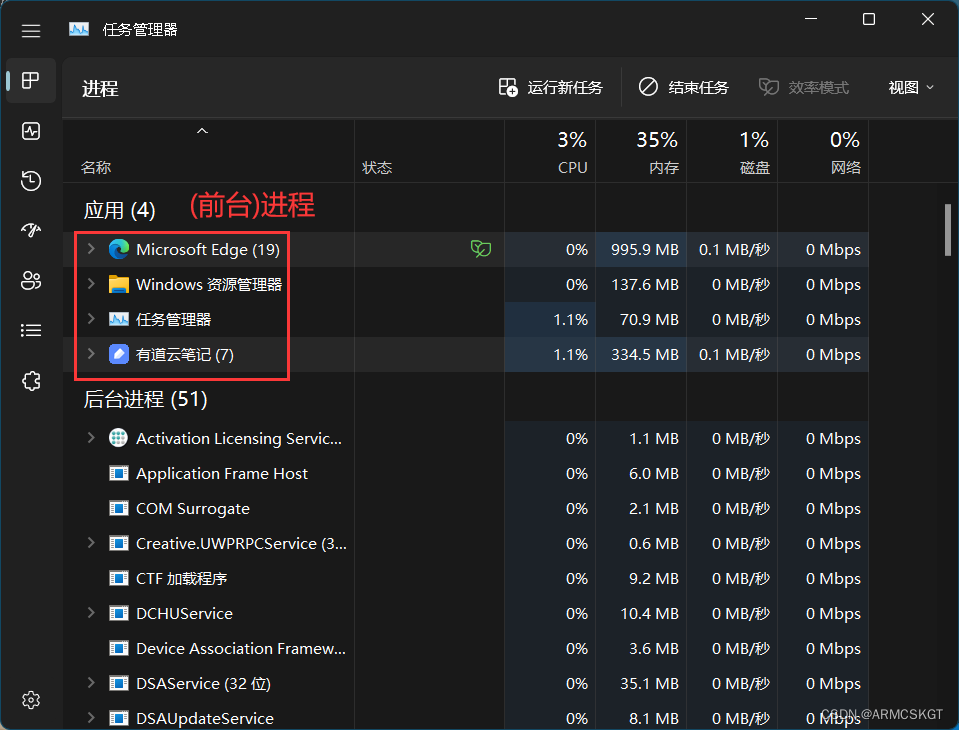Expand Activation Licensing Service group
The width and height of the screenshot is (959, 730).
[x=91, y=437]
